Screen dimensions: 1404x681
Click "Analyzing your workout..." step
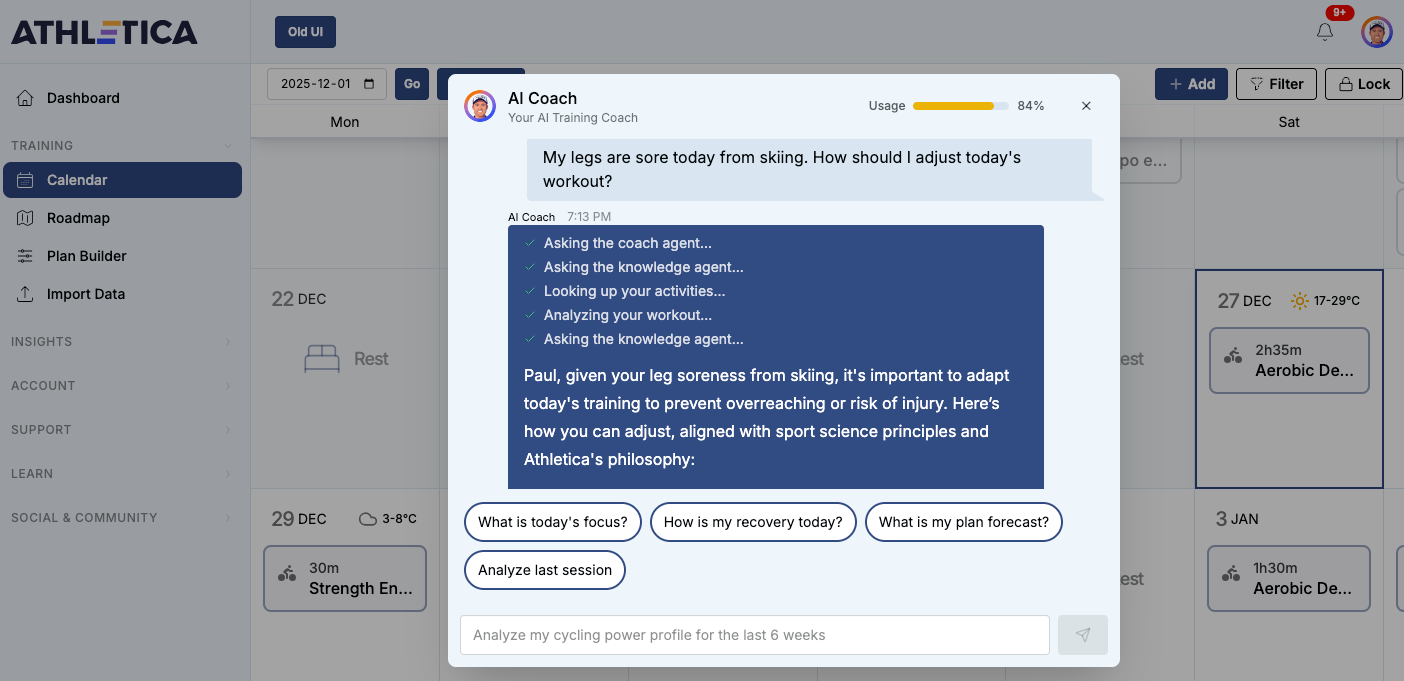click(628, 315)
